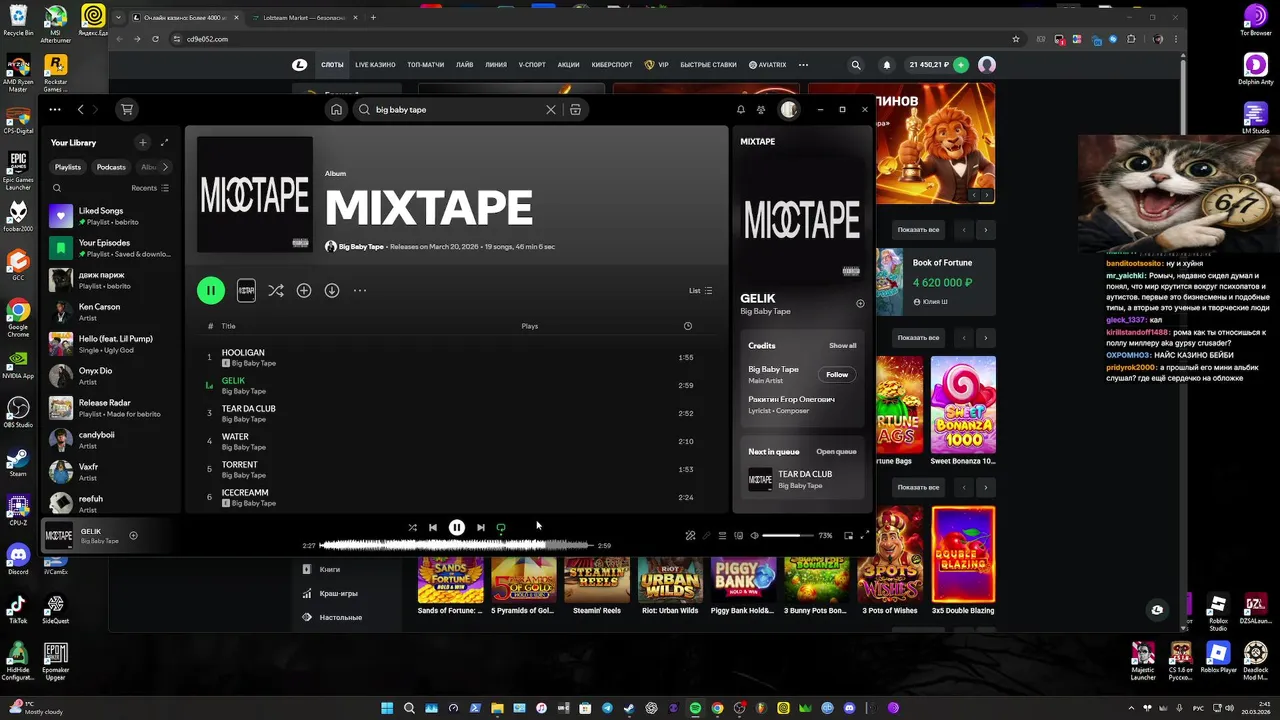The height and width of the screenshot is (720, 1280).
Task: Open queue from Next in queue
Action: [x=836, y=452]
